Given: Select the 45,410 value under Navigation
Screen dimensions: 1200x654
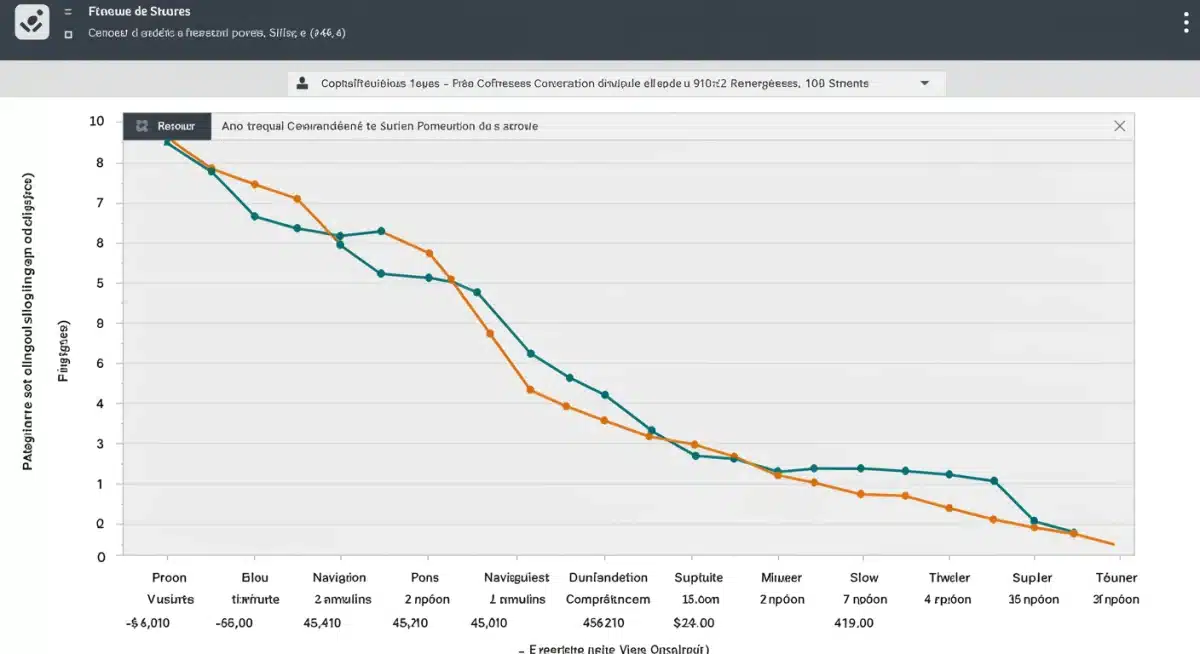Looking at the screenshot, I should coord(322,622).
